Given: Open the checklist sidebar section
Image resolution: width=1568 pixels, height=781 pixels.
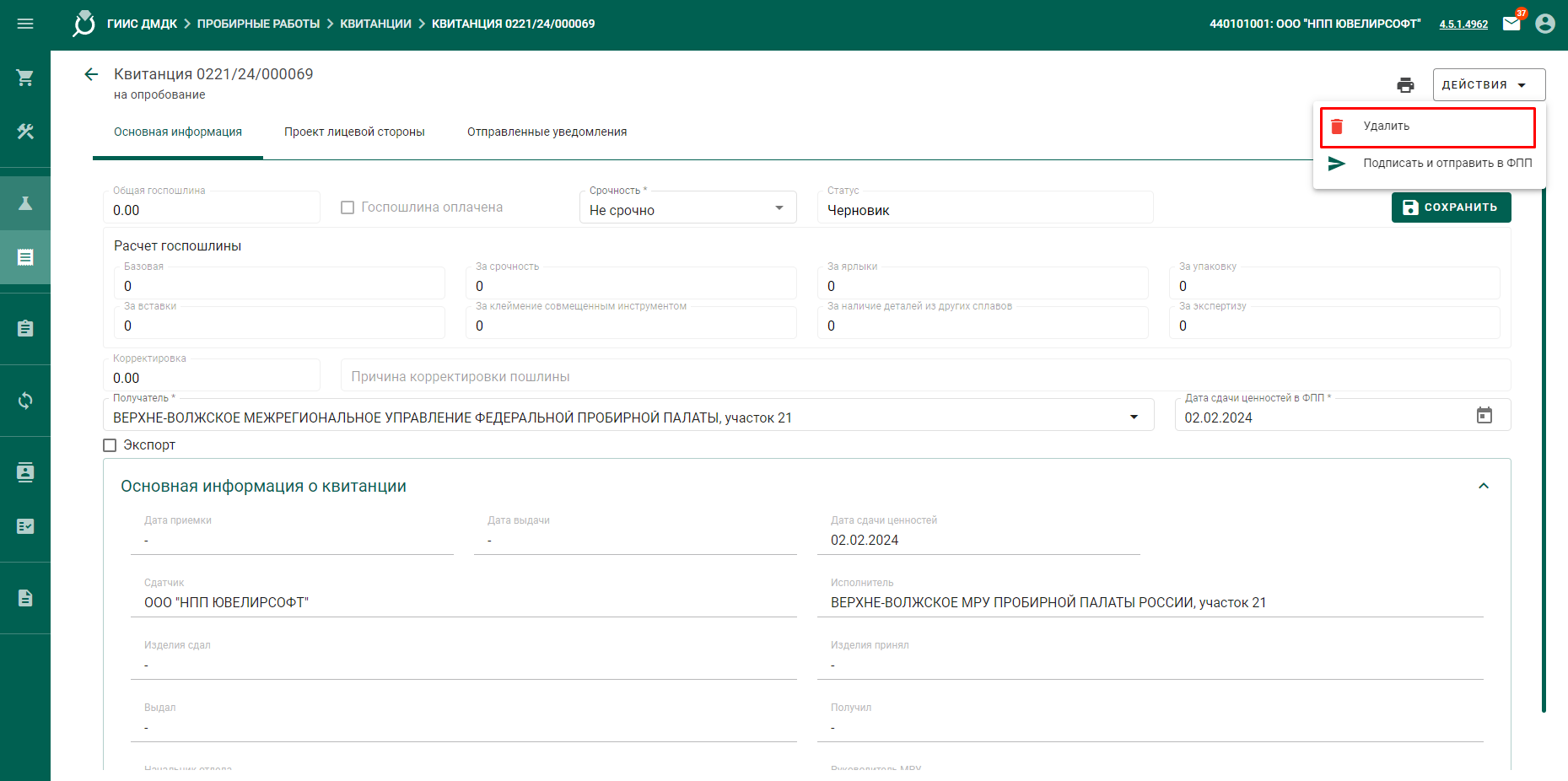Looking at the screenshot, I should (25, 526).
